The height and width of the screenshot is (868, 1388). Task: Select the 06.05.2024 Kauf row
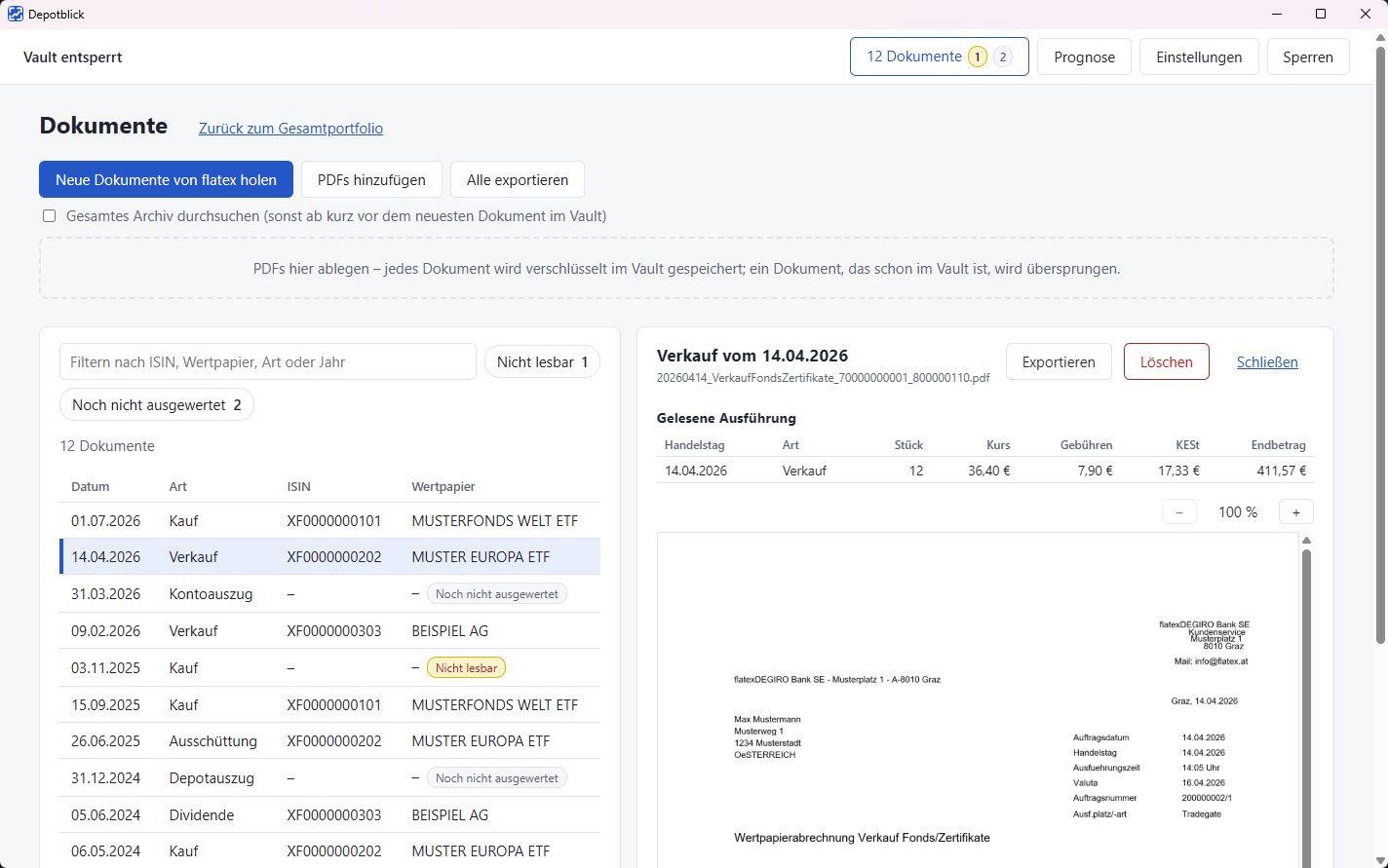pos(329,851)
